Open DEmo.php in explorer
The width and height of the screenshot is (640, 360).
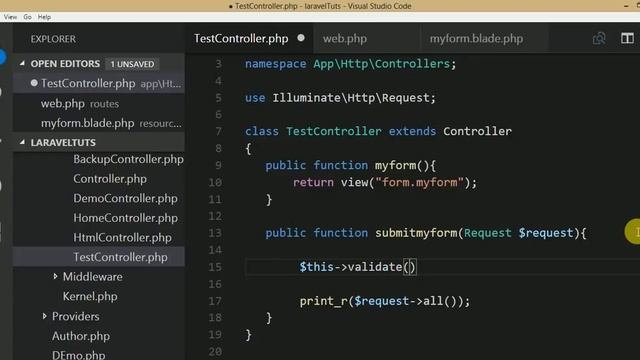pos(78,355)
